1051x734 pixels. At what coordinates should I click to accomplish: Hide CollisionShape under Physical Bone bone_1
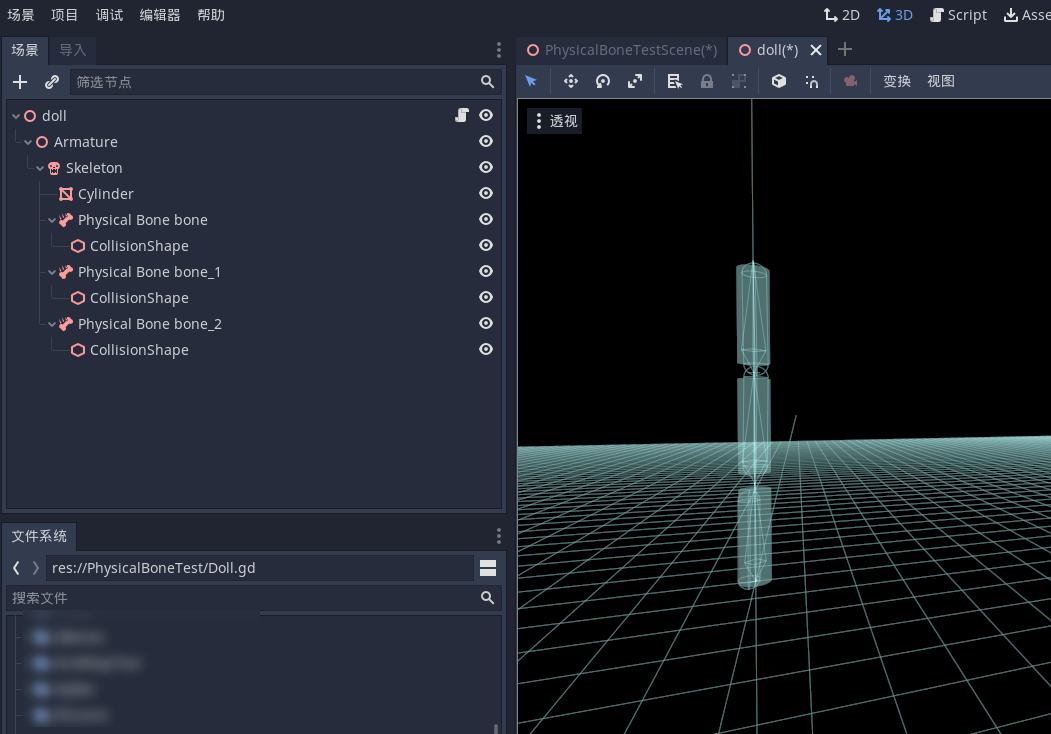pyautogui.click(x=486, y=297)
